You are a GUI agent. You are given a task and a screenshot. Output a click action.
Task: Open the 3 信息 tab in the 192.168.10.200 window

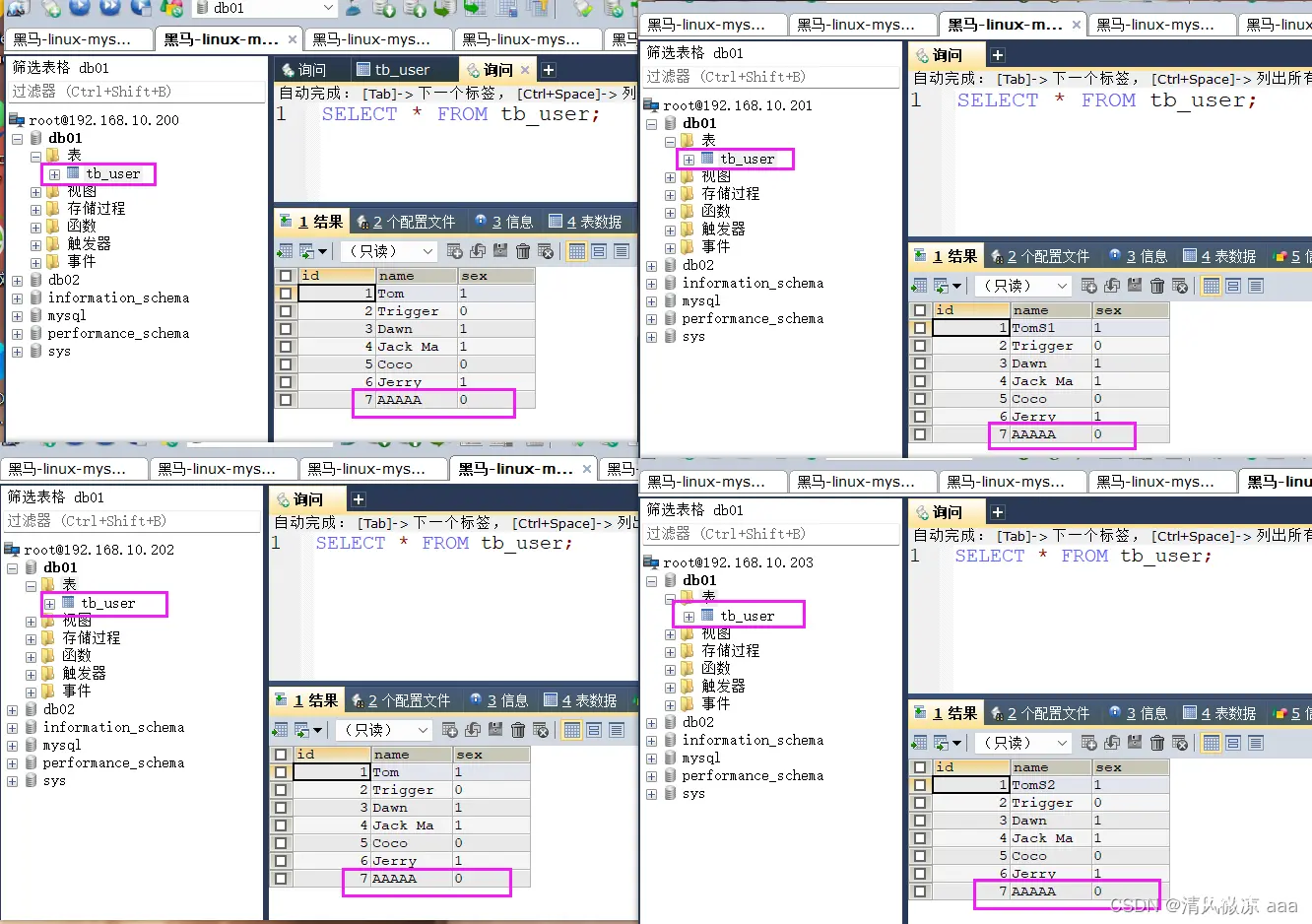click(503, 222)
